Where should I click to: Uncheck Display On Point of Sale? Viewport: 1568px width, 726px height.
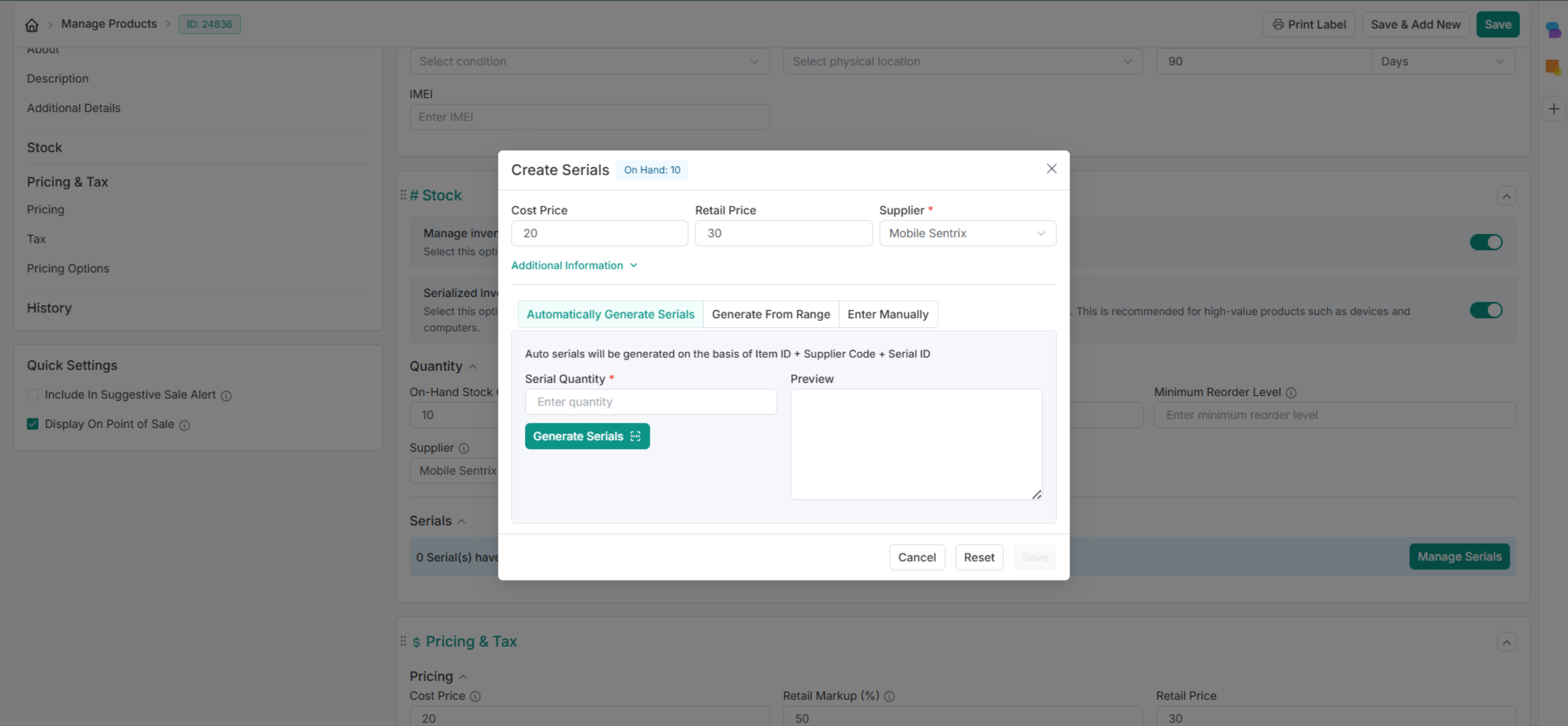pyautogui.click(x=33, y=424)
